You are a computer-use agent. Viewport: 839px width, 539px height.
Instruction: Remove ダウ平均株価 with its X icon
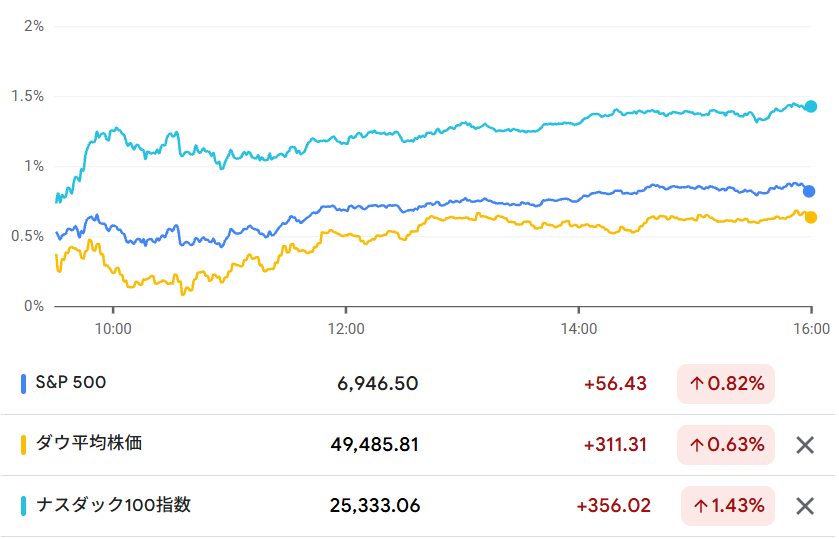coord(805,445)
